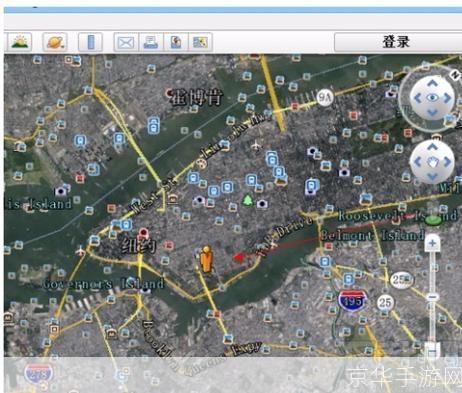Click the Roosevelt Island label
This screenshot has height=393, width=462.
click(397, 216)
